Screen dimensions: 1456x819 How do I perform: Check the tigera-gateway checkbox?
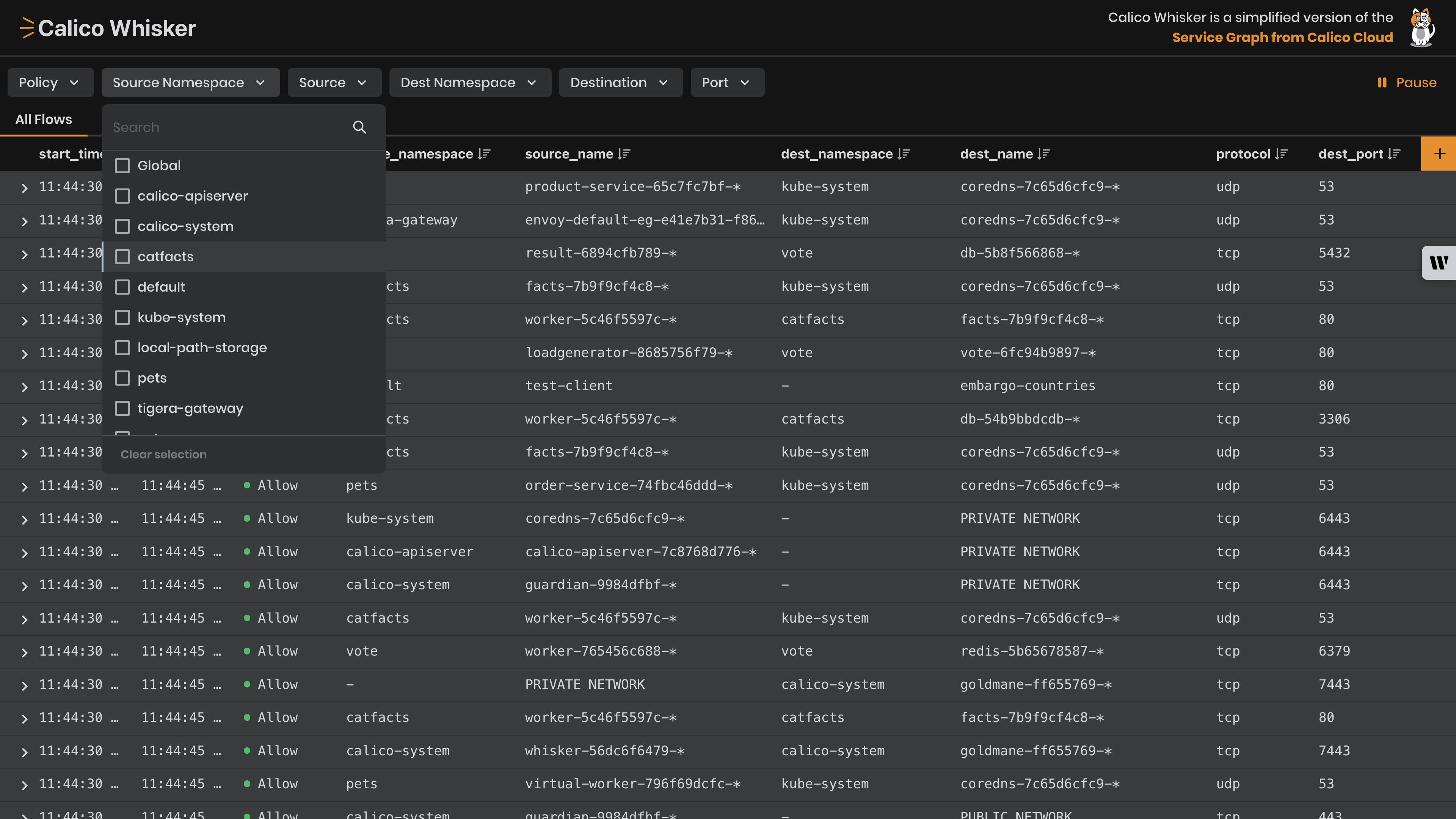[122, 408]
